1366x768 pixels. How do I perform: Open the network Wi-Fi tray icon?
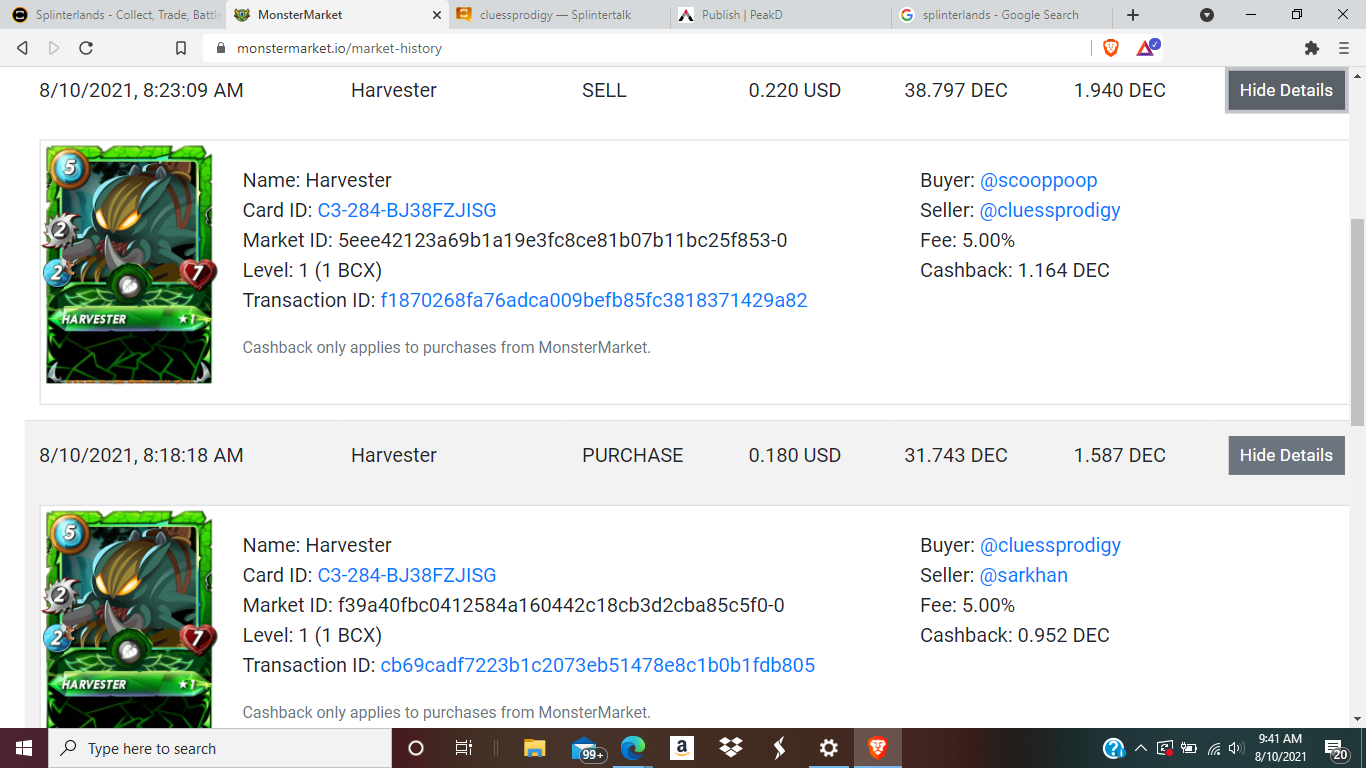(x=1214, y=748)
